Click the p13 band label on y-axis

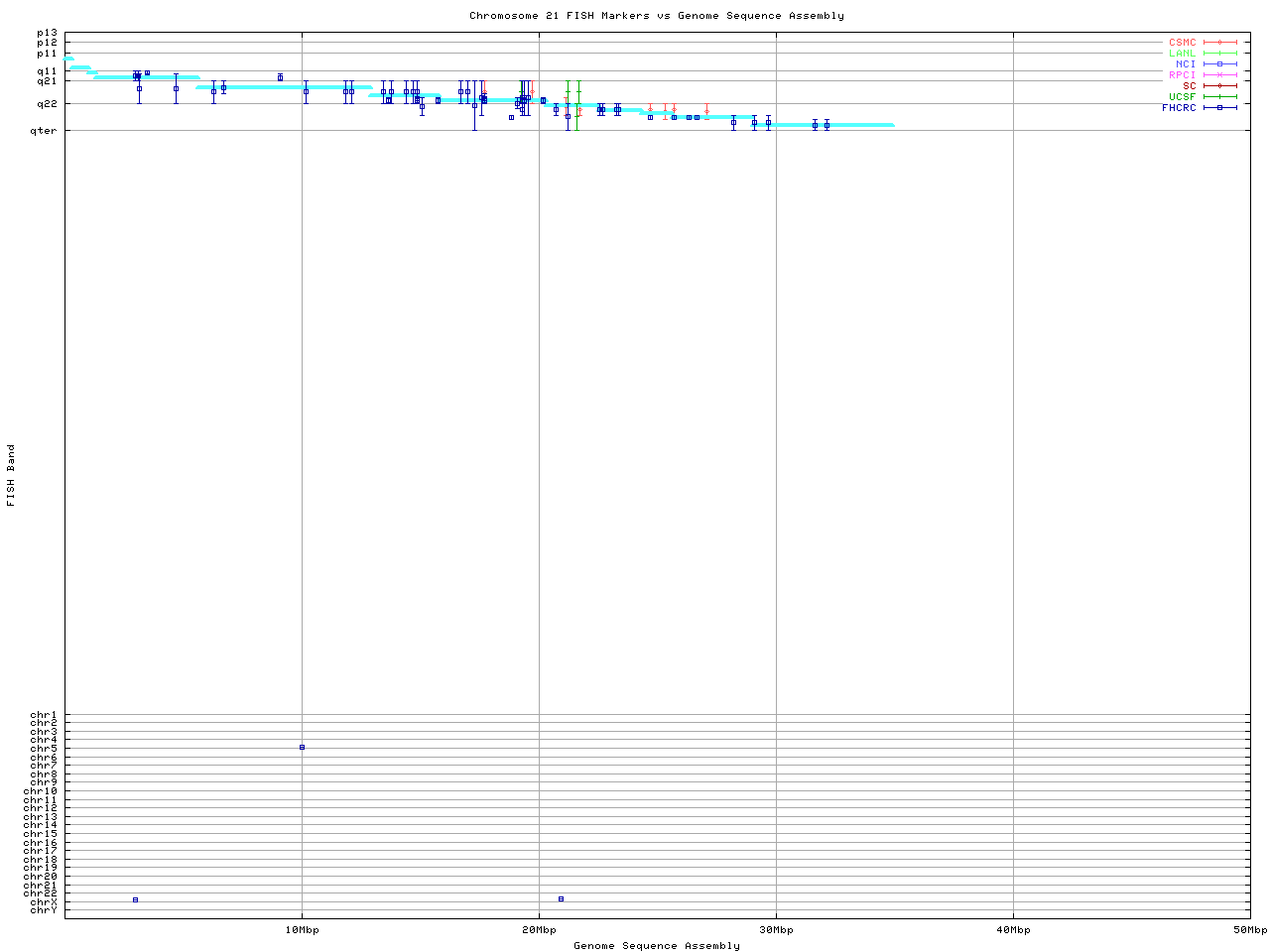pyautogui.click(x=47, y=33)
